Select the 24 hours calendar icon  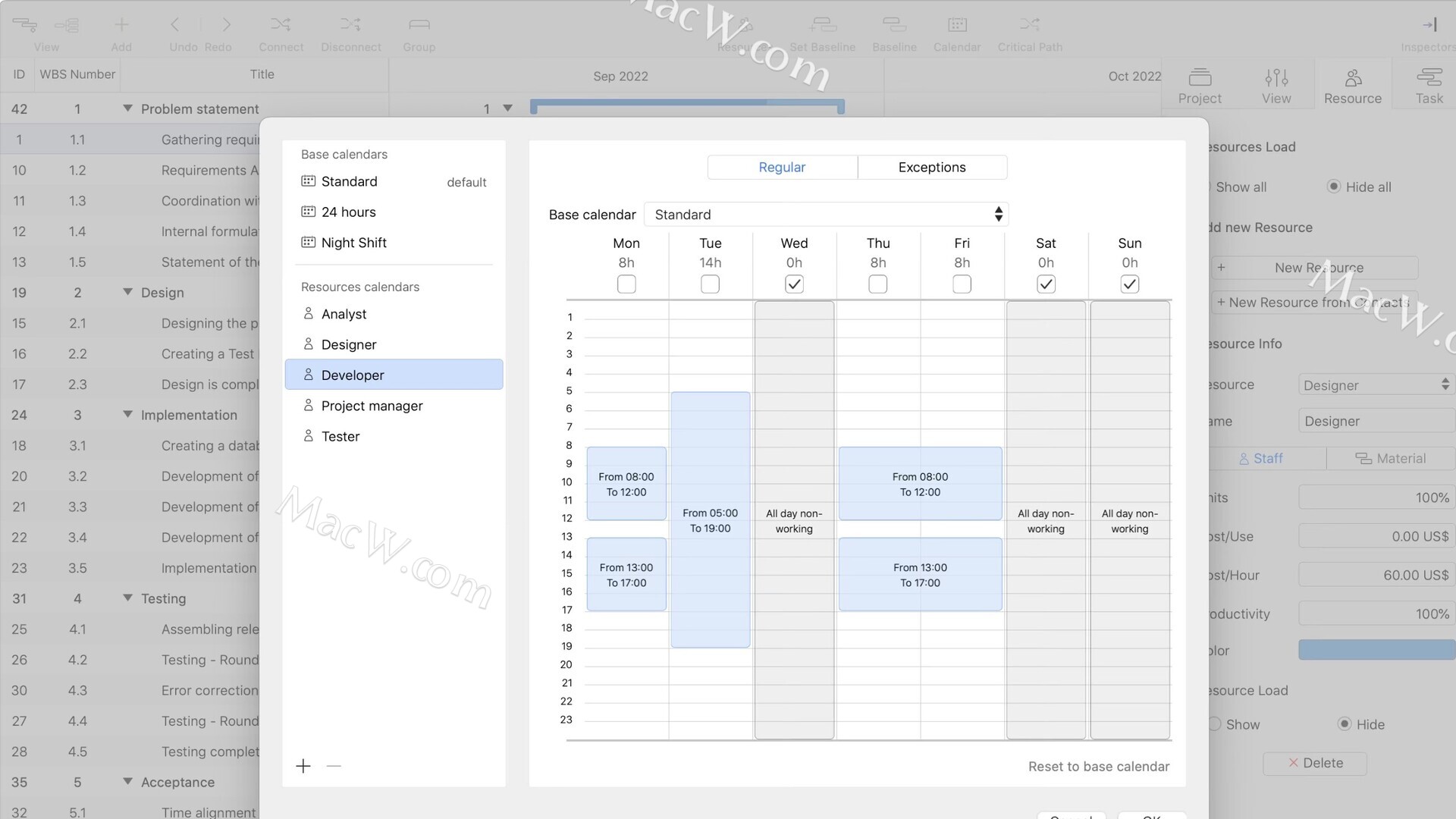coord(308,212)
